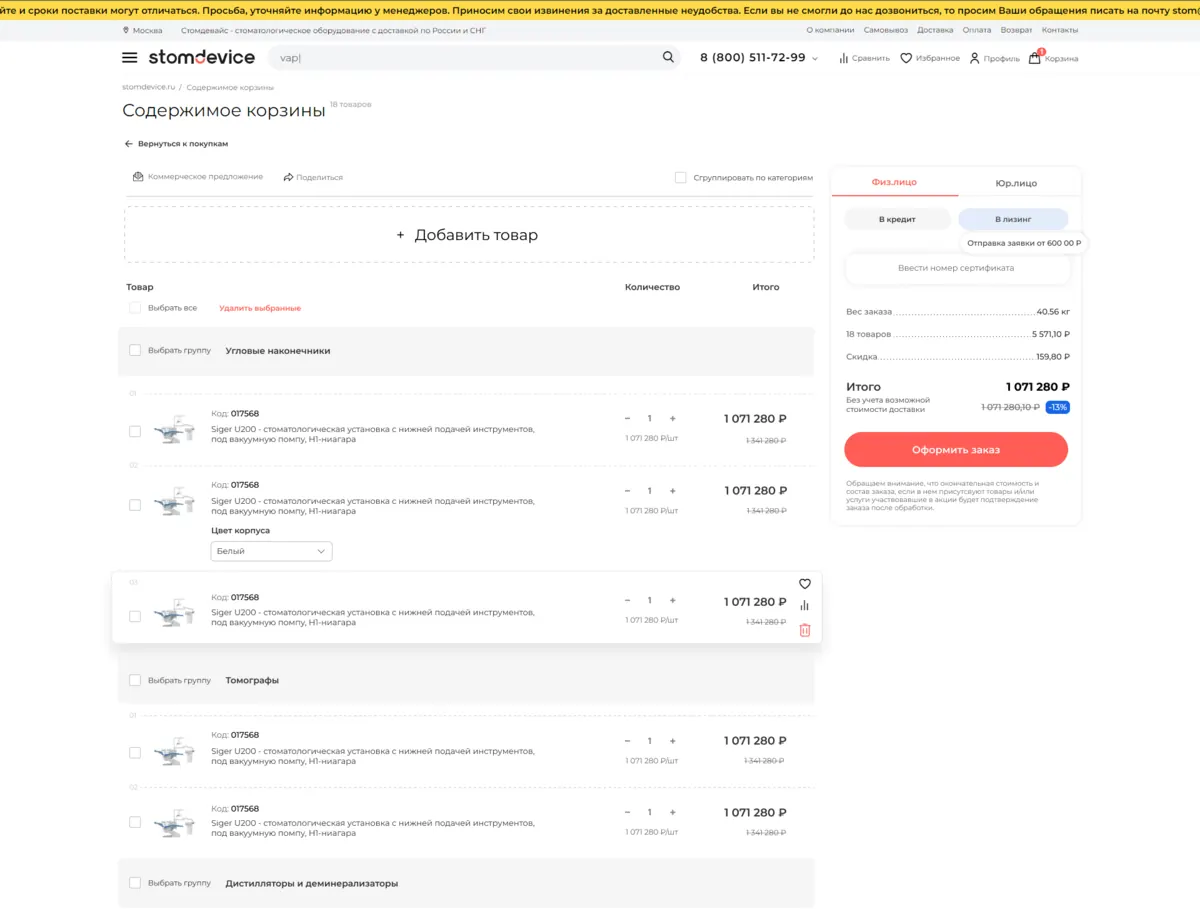Increase quantity of item with Цвет корпуса
Image resolution: width=1200 pixels, height=909 pixels.
(x=673, y=491)
